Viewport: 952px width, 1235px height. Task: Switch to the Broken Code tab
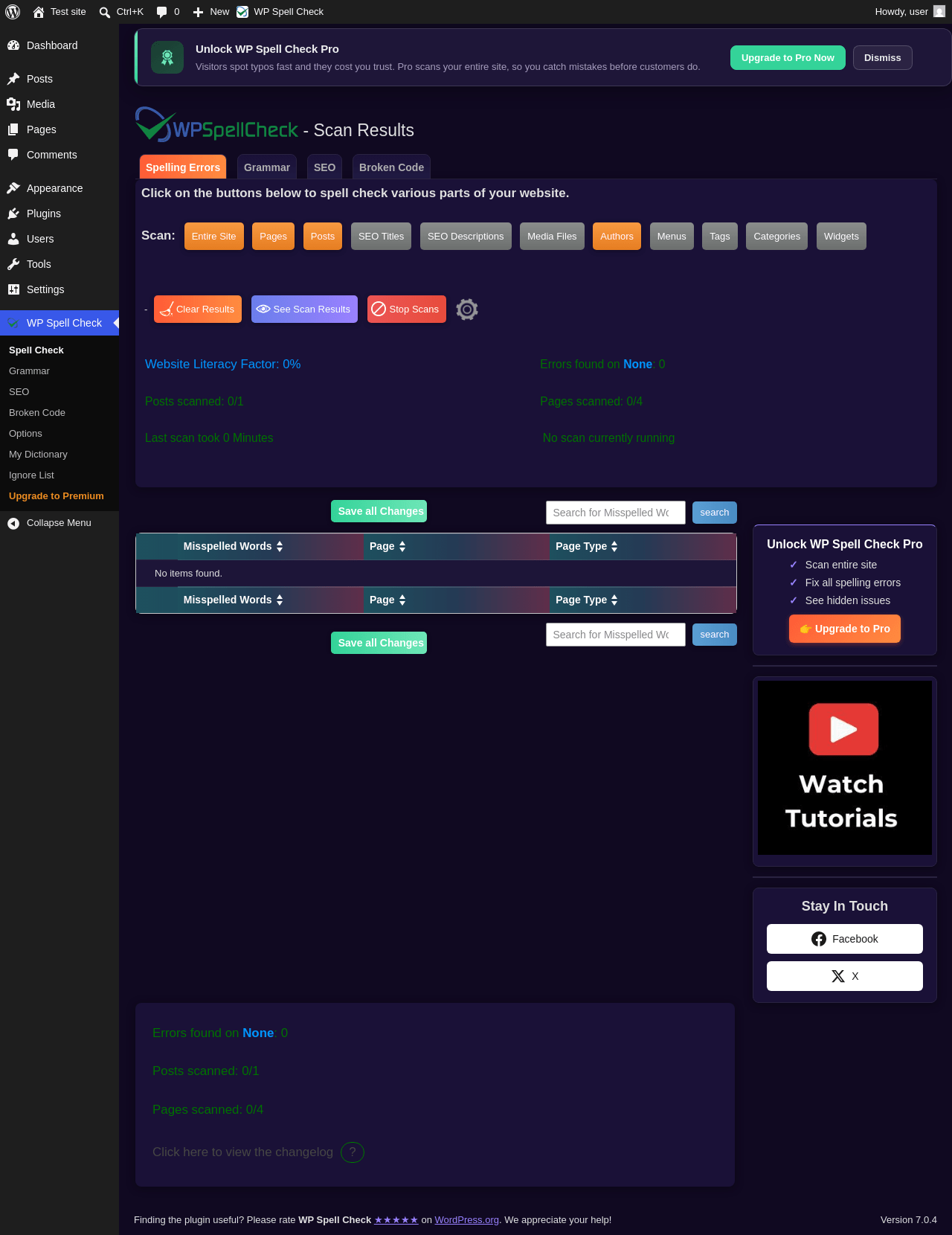[x=391, y=167]
